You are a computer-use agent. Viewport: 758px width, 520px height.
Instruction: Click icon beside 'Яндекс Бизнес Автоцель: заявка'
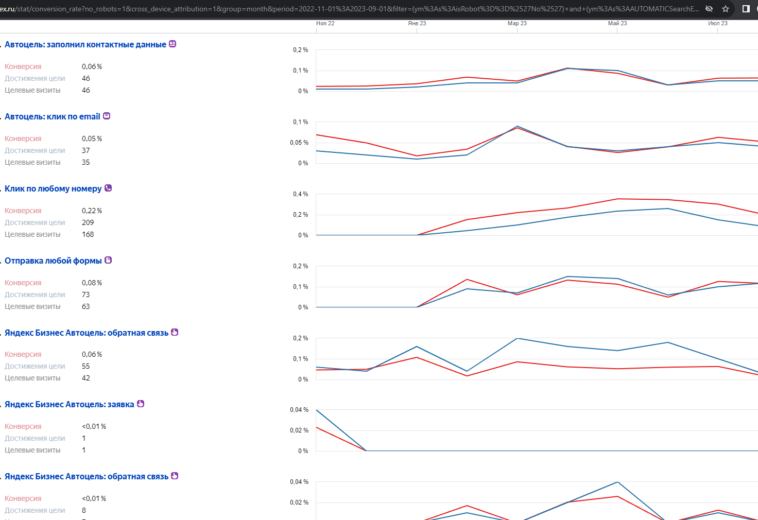pos(141,404)
